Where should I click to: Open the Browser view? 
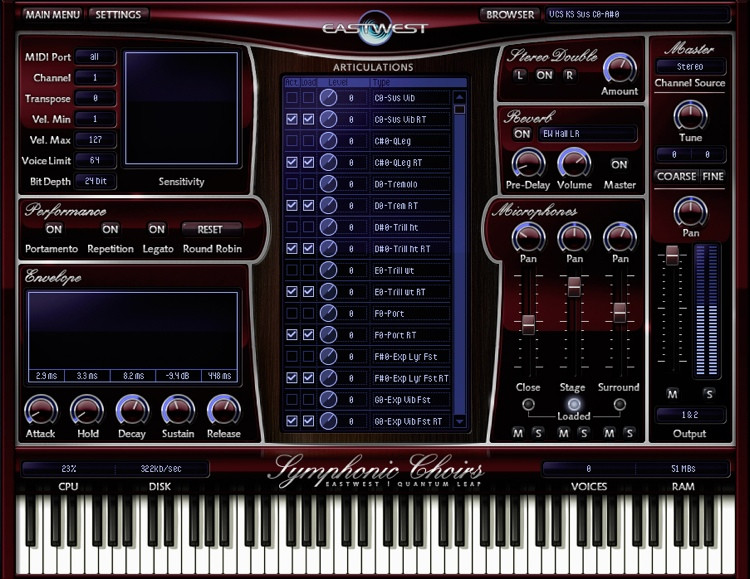[510, 15]
